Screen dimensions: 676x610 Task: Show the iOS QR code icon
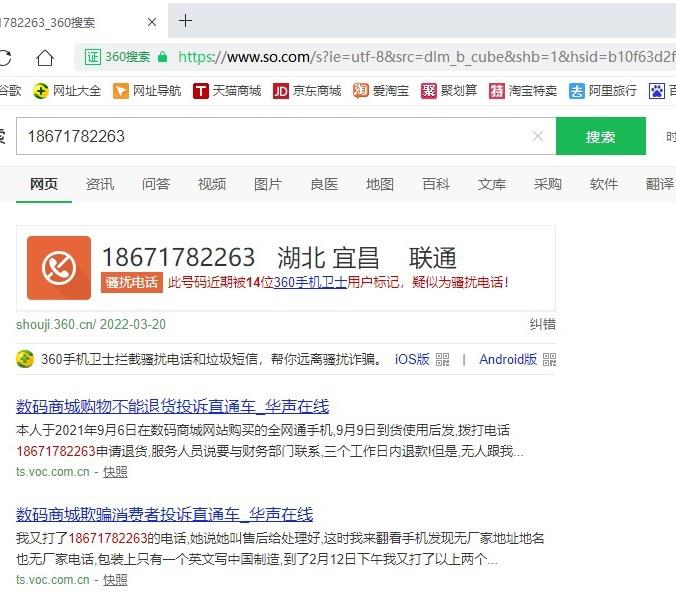442,359
